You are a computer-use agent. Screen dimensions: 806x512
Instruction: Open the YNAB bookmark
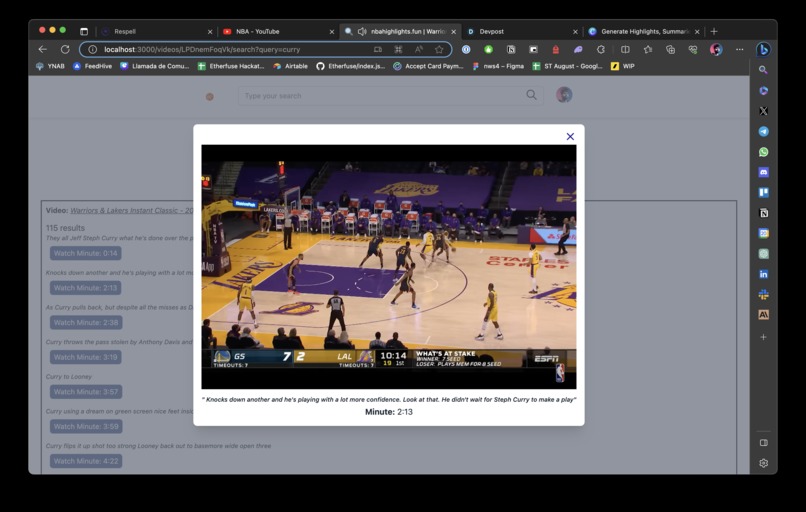(x=50, y=66)
